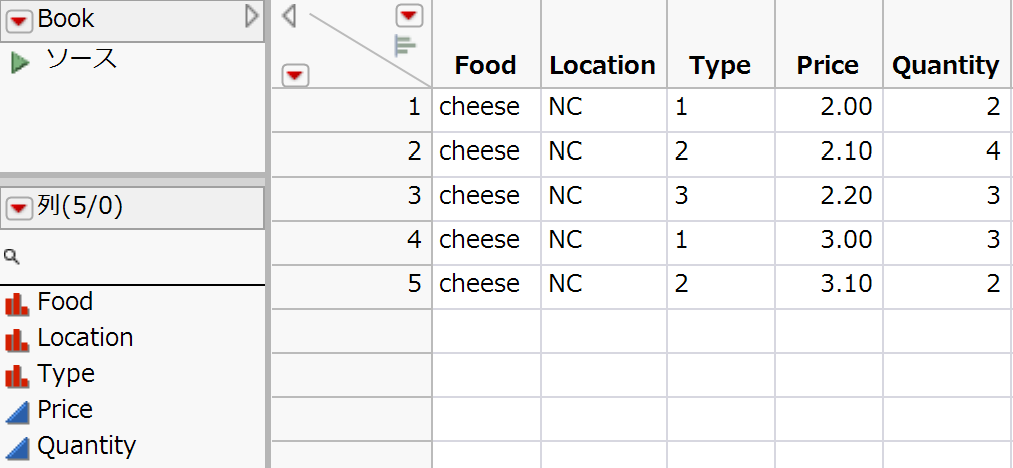Viewport: 1013px width, 468px height.
Task: Click the nominal icon next to Type
Action: pyautogui.click(x=17, y=375)
